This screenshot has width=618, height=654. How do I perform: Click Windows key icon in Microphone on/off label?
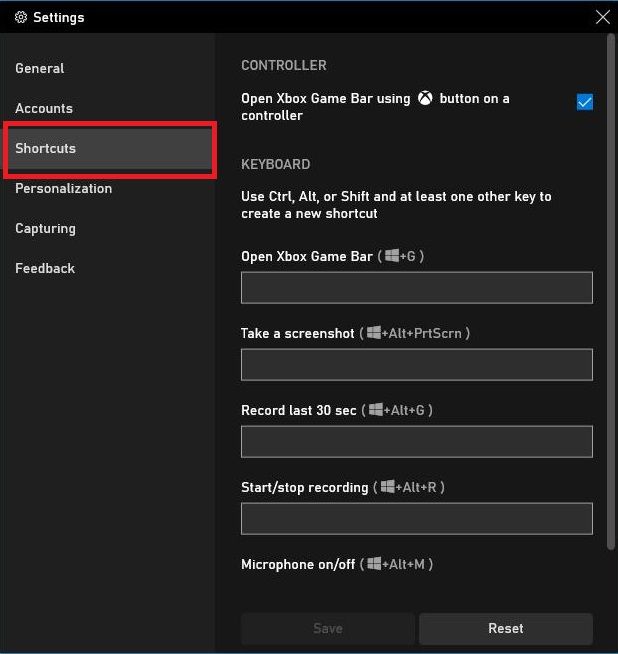coord(374,564)
